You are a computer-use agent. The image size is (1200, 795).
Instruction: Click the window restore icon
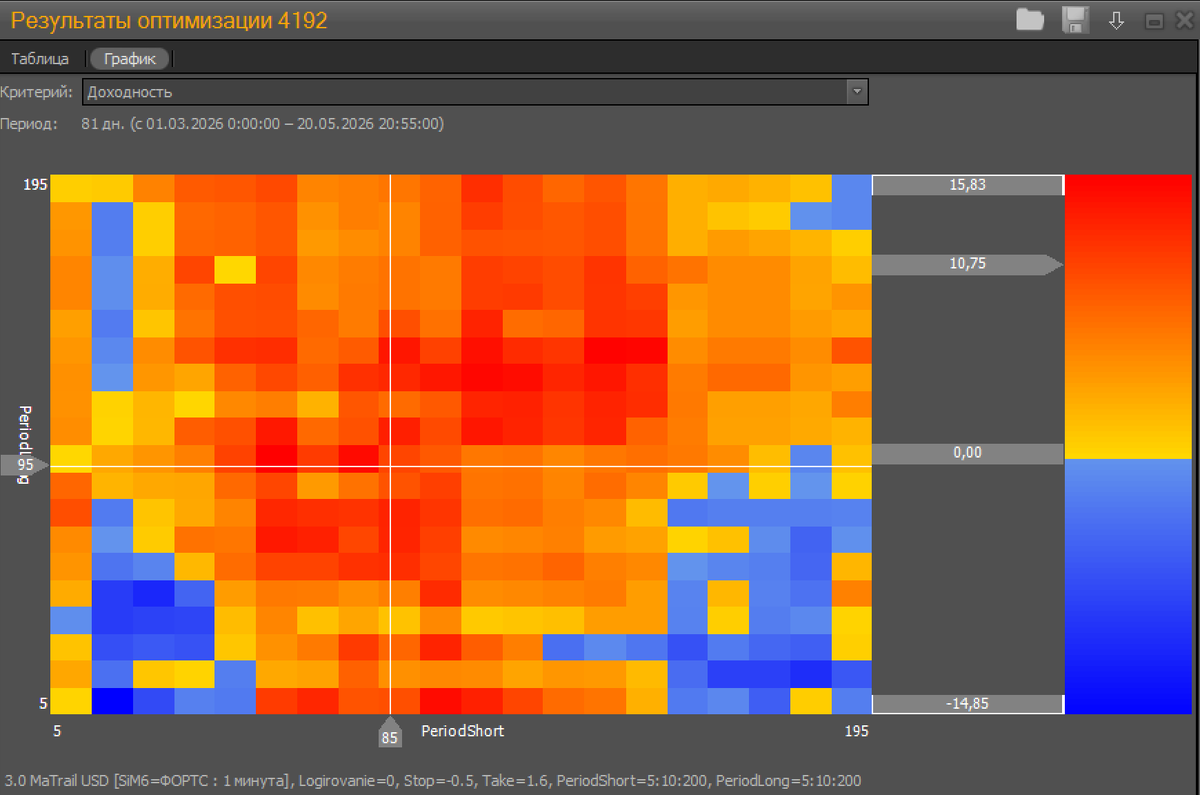[x=1155, y=20]
